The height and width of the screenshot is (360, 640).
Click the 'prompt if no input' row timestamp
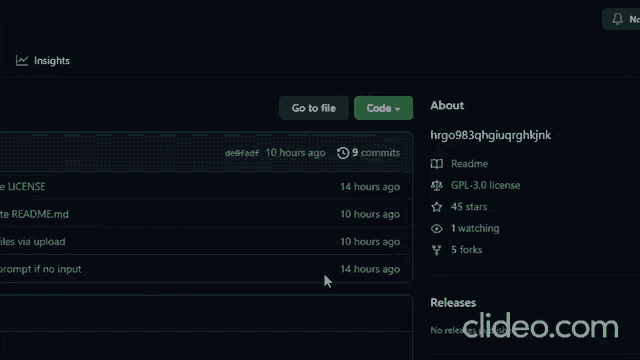pyautogui.click(x=370, y=269)
